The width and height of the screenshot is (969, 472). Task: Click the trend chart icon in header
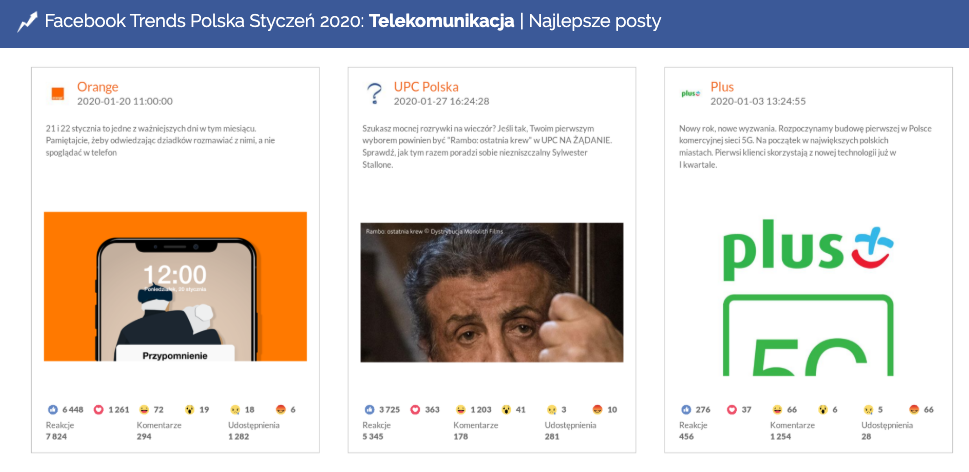click(x=27, y=21)
